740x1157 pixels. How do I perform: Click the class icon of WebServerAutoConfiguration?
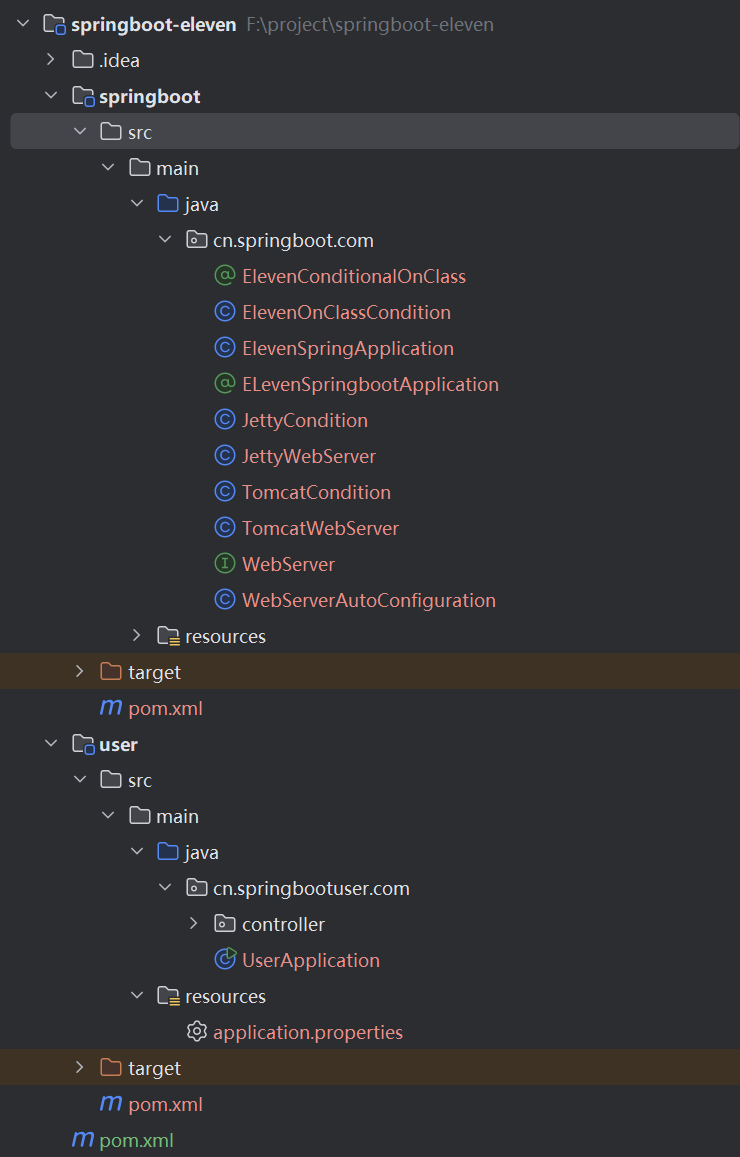224,600
